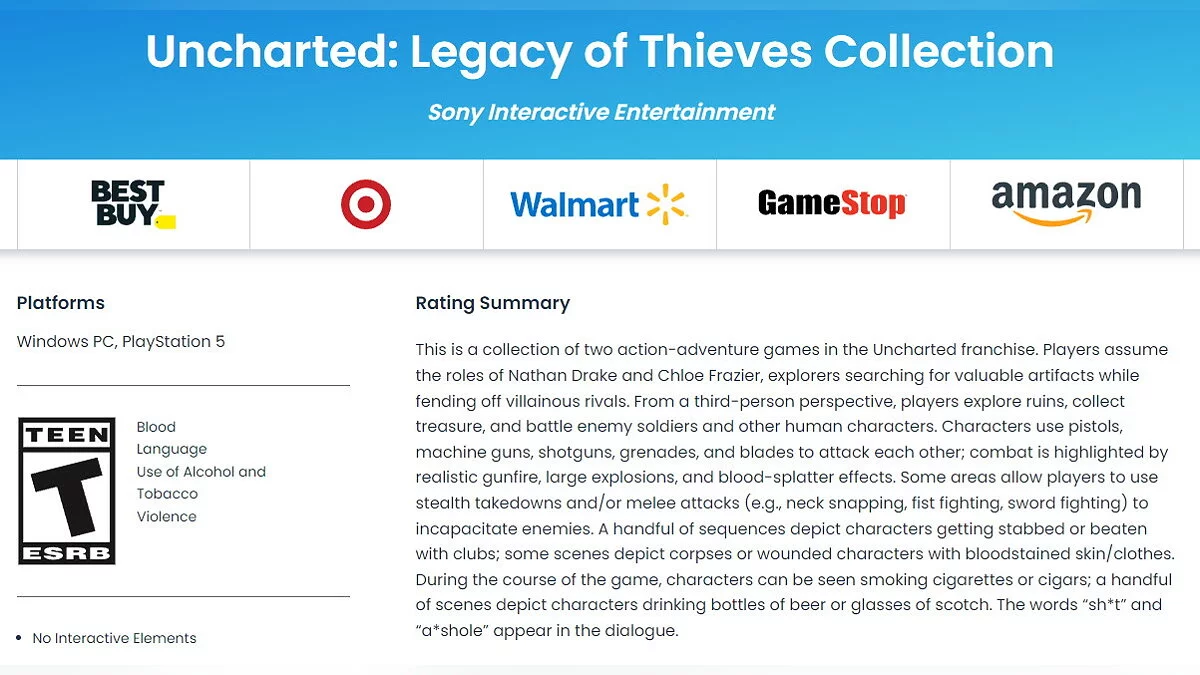Select the Sony Interactive Entertainment publisher name
Screen dimensions: 1200x675
(x=601, y=112)
